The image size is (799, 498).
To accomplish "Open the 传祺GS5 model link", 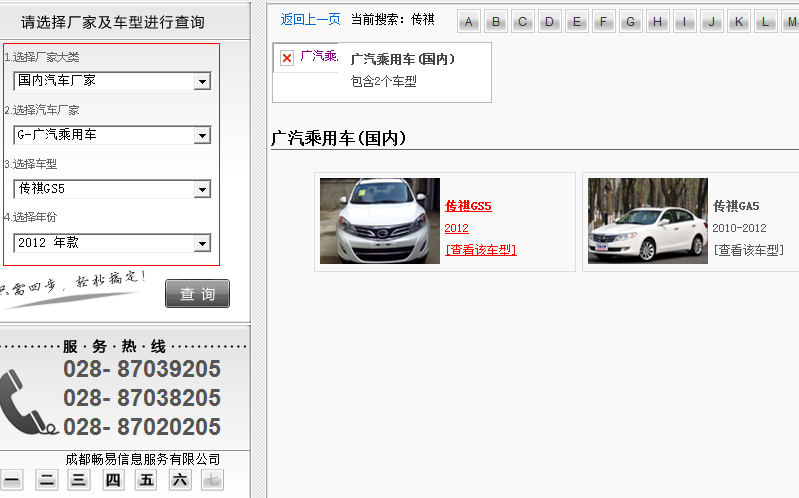I will click(x=468, y=206).
